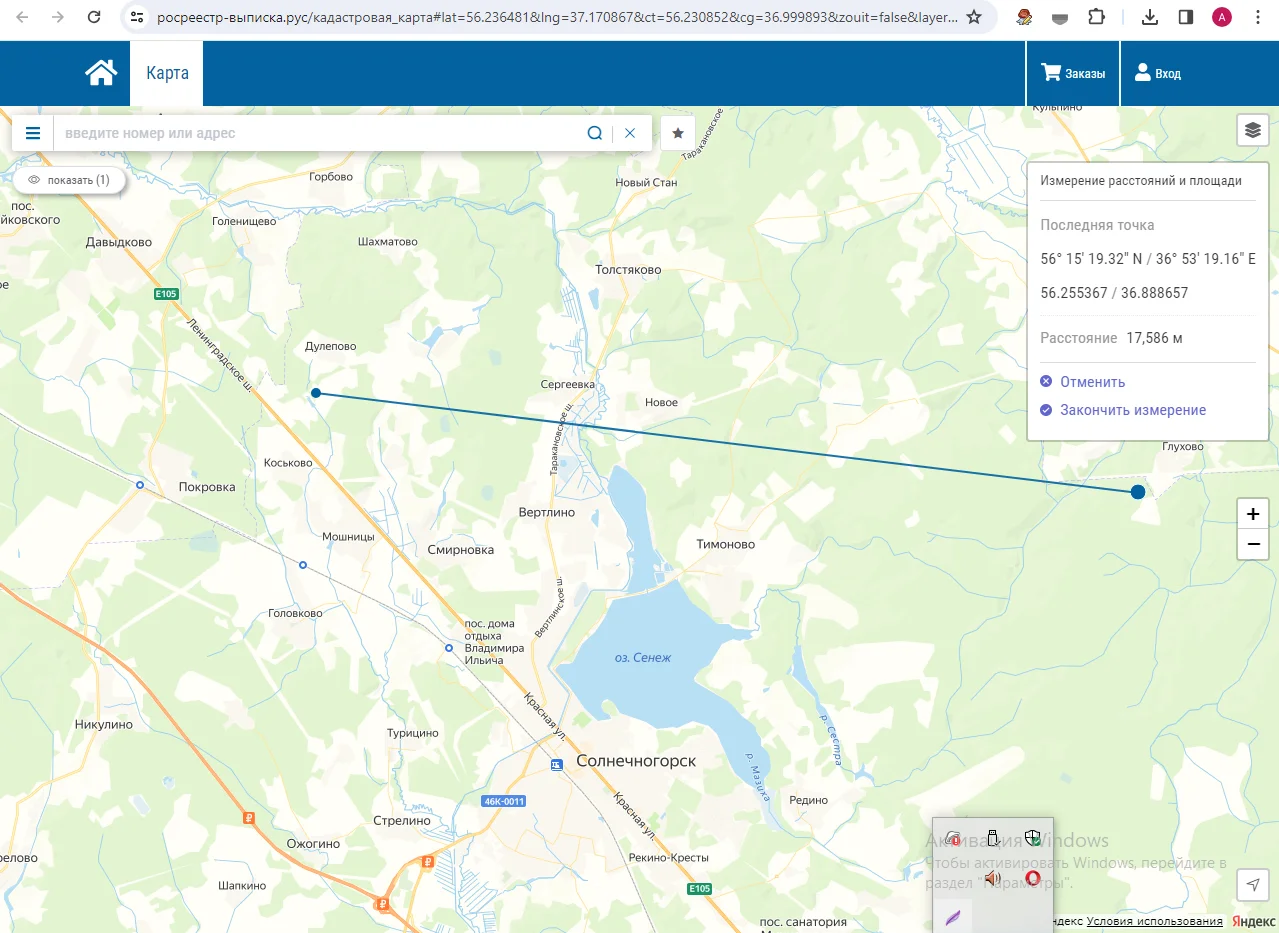Open the Яндекс logo link
Viewport: 1279px width, 933px height.
coord(1253,921)
